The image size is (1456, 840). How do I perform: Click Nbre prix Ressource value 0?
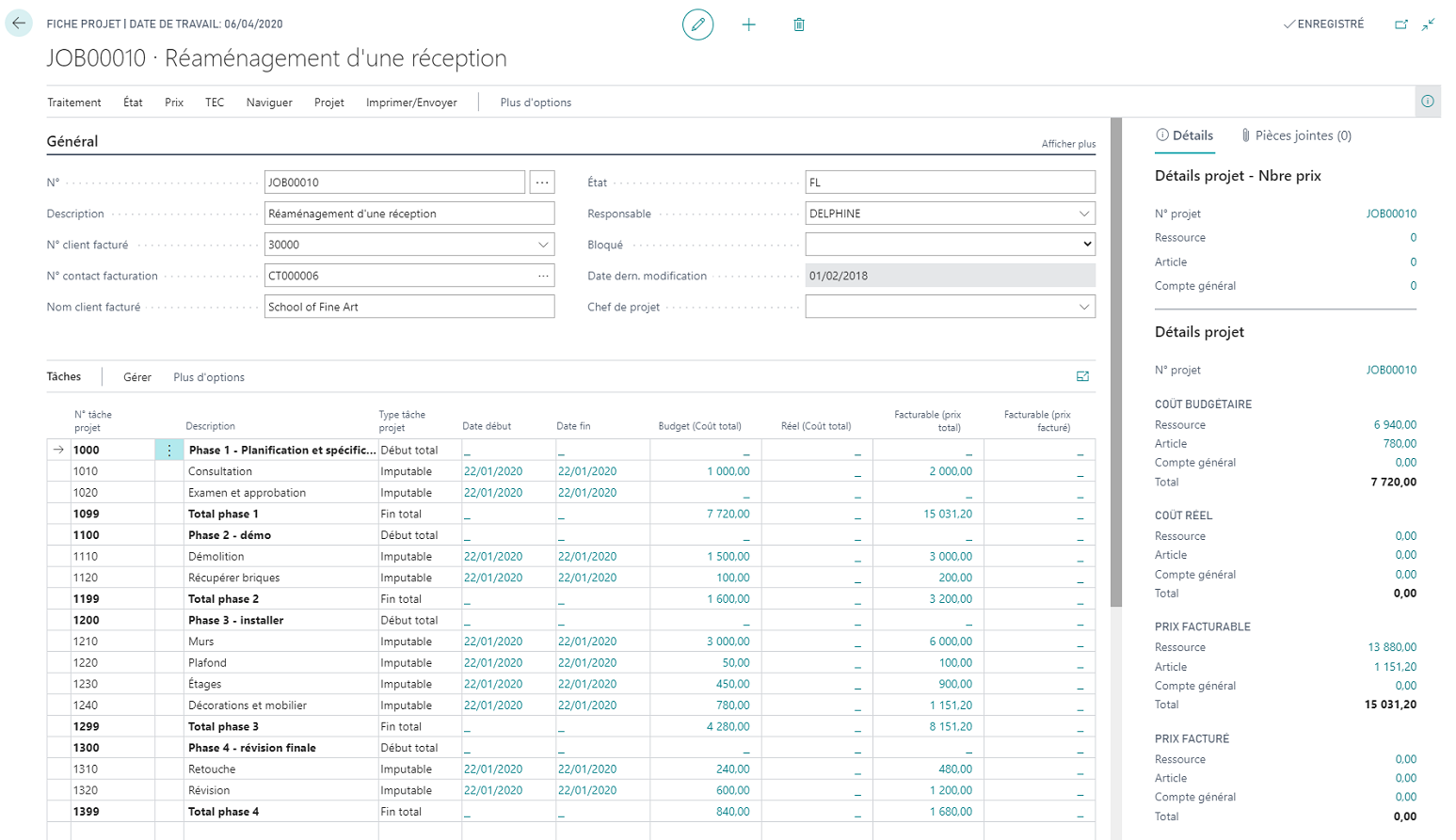pyautogui.click(x=1413, y=238)
